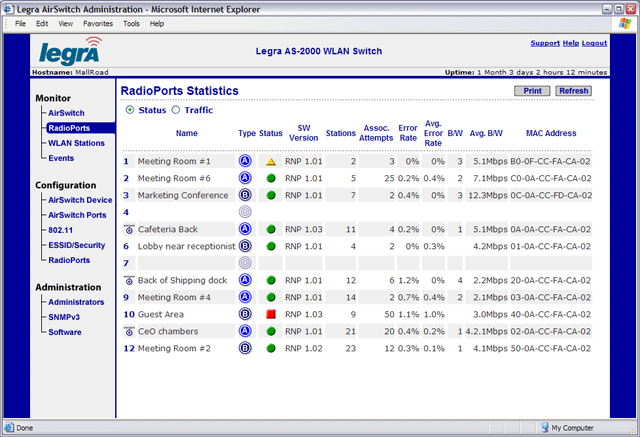Select the Traffic radio button
Viewport: 640px width, 437px height.
176,110
